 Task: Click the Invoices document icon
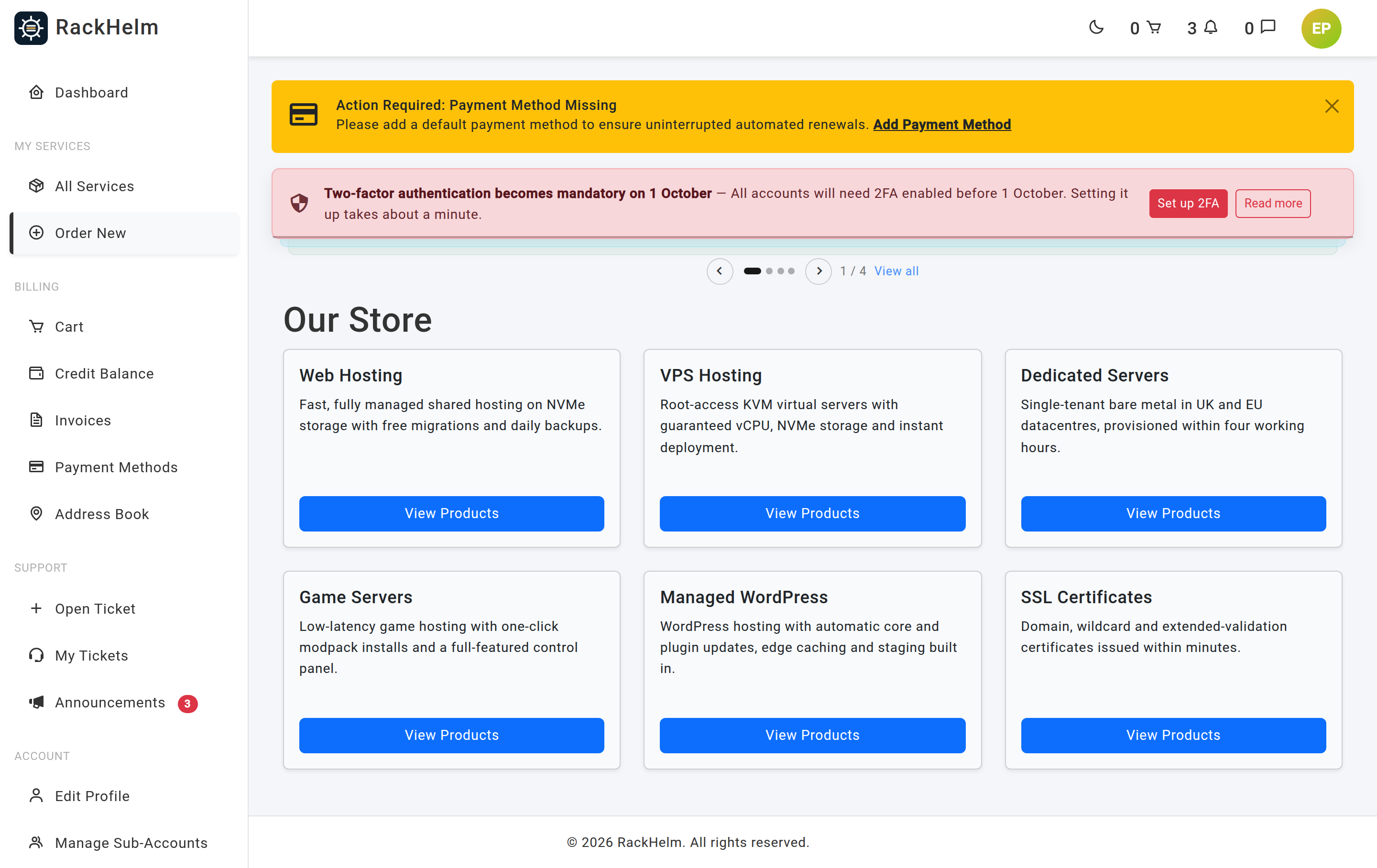click(36, 420)
